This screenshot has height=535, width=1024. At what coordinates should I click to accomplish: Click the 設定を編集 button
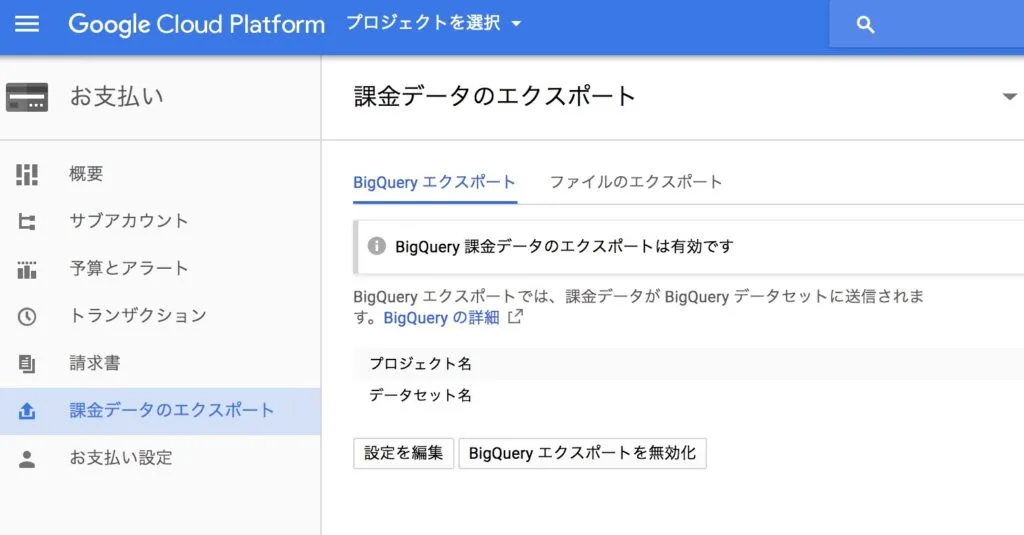[x=404, y=453]
